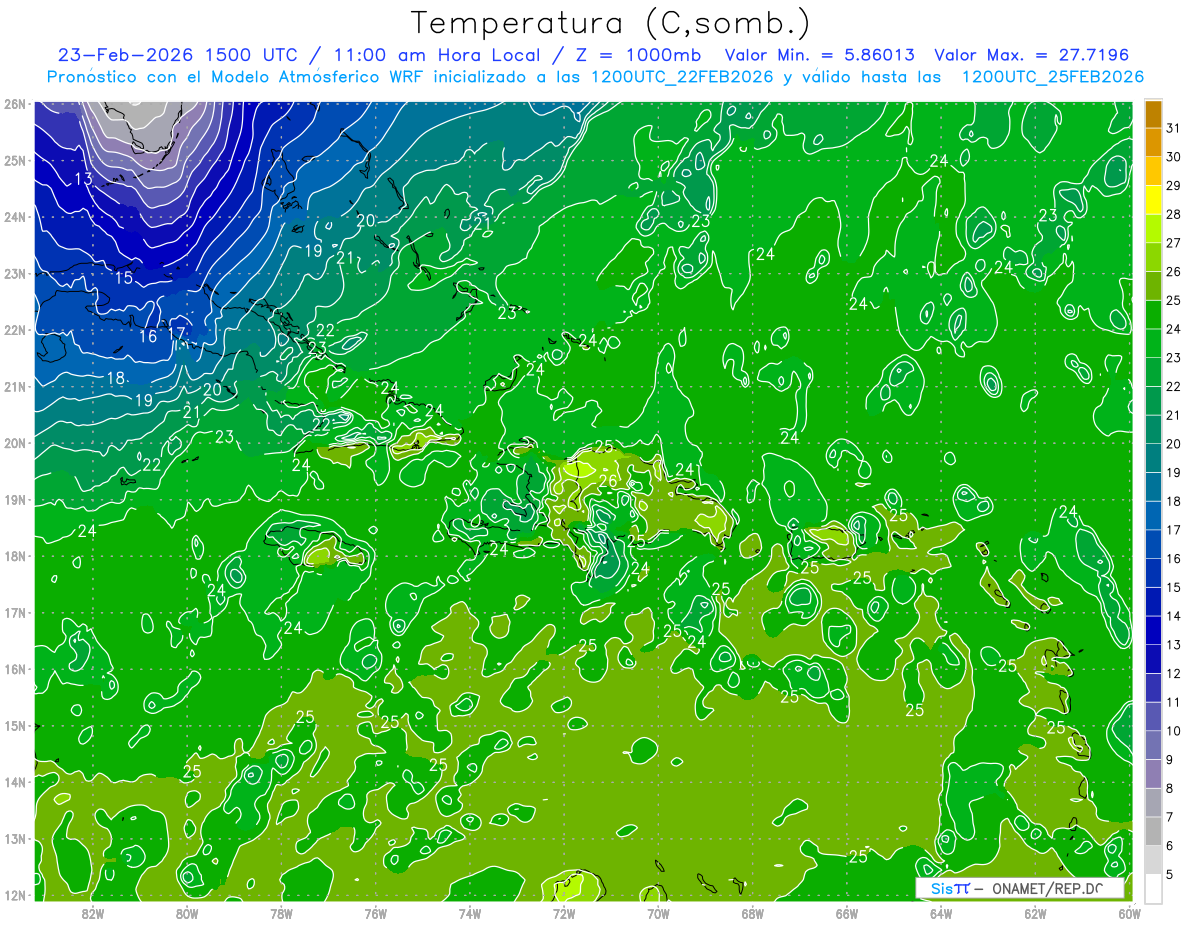
Task: Click the "74W" longitude axis label
Action: point(469,913)
